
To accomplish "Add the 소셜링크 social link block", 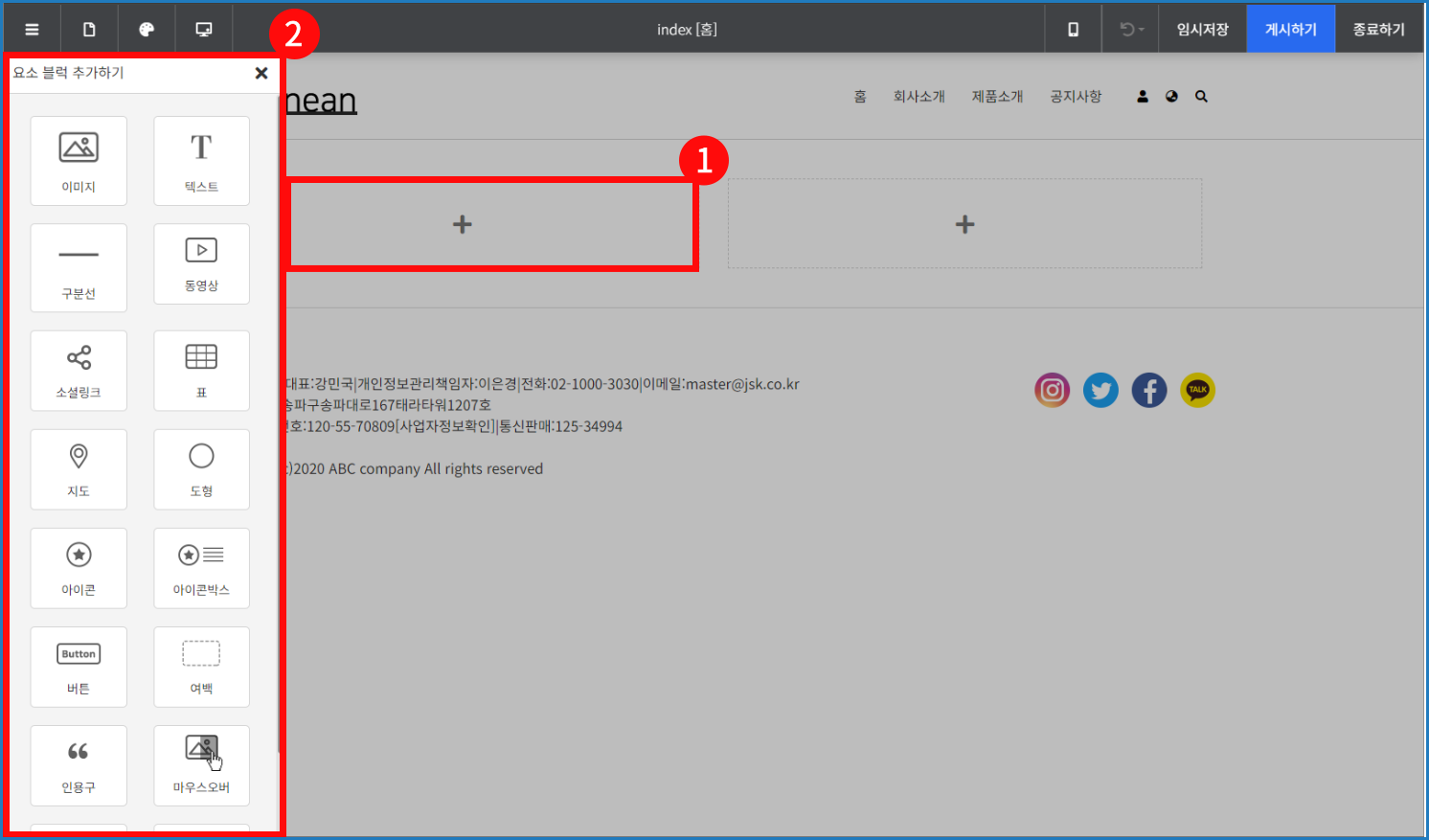I will 79,371.
